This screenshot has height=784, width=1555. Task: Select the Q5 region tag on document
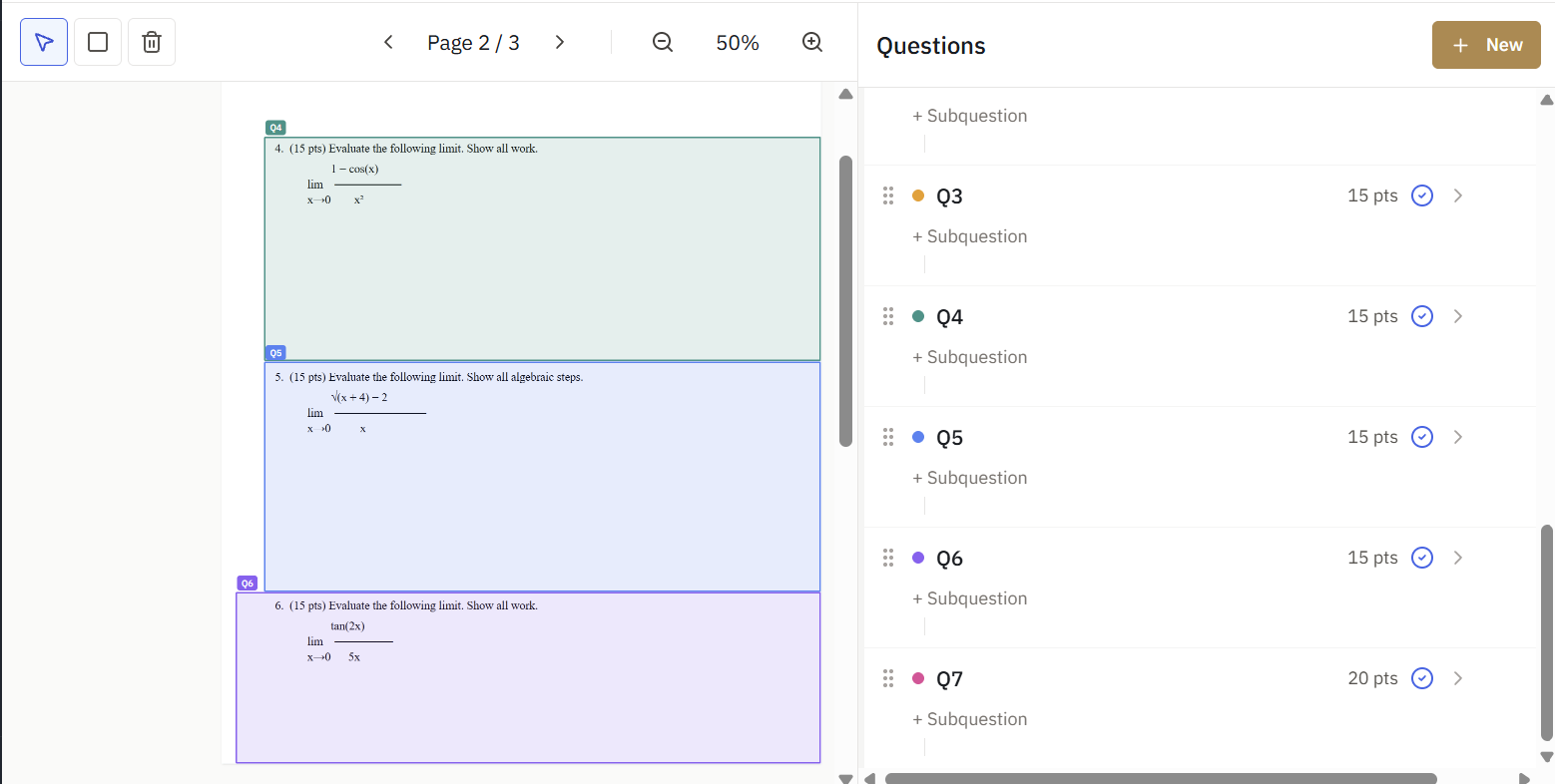275,353
